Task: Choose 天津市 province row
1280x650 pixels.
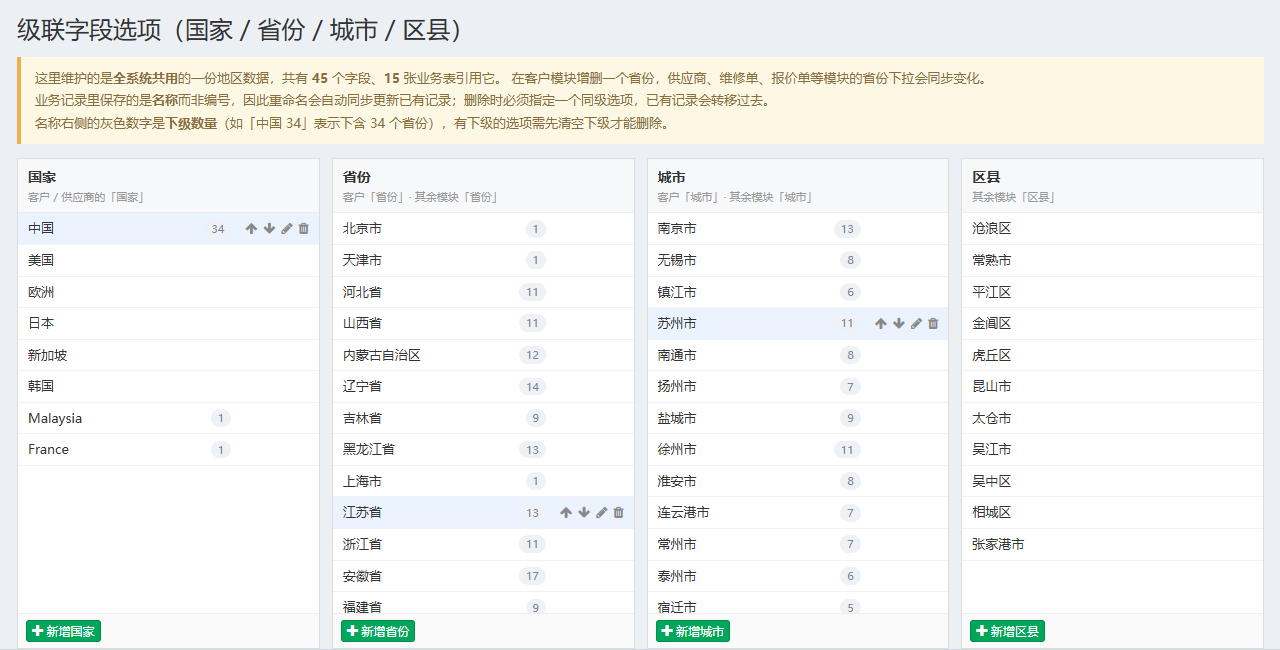Action: click(483, 260)
